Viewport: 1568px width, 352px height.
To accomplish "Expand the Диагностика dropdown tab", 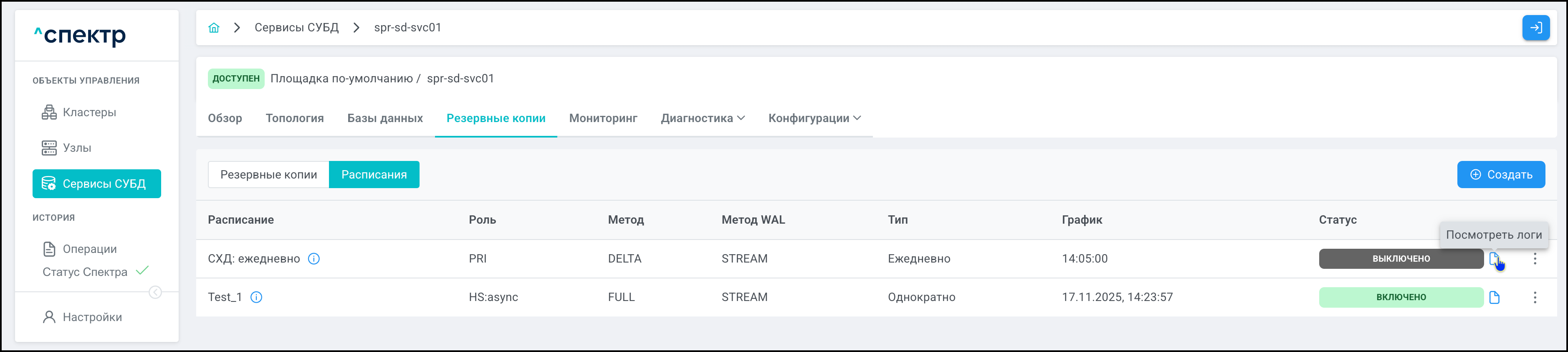I will 703,118.
